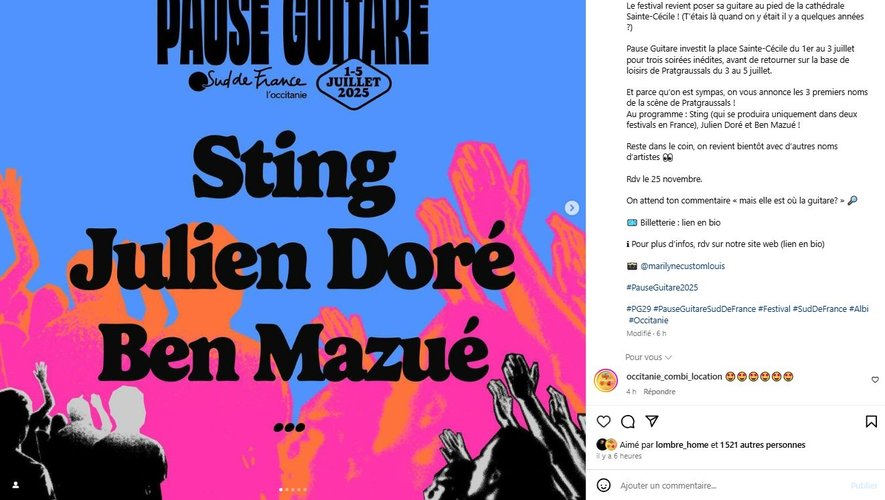The width and height of the screenshot is (885, 500).
Task: Open the #PauseGuitare2025 hashtag
Action: pyautogui.click(x=662, y=287)
